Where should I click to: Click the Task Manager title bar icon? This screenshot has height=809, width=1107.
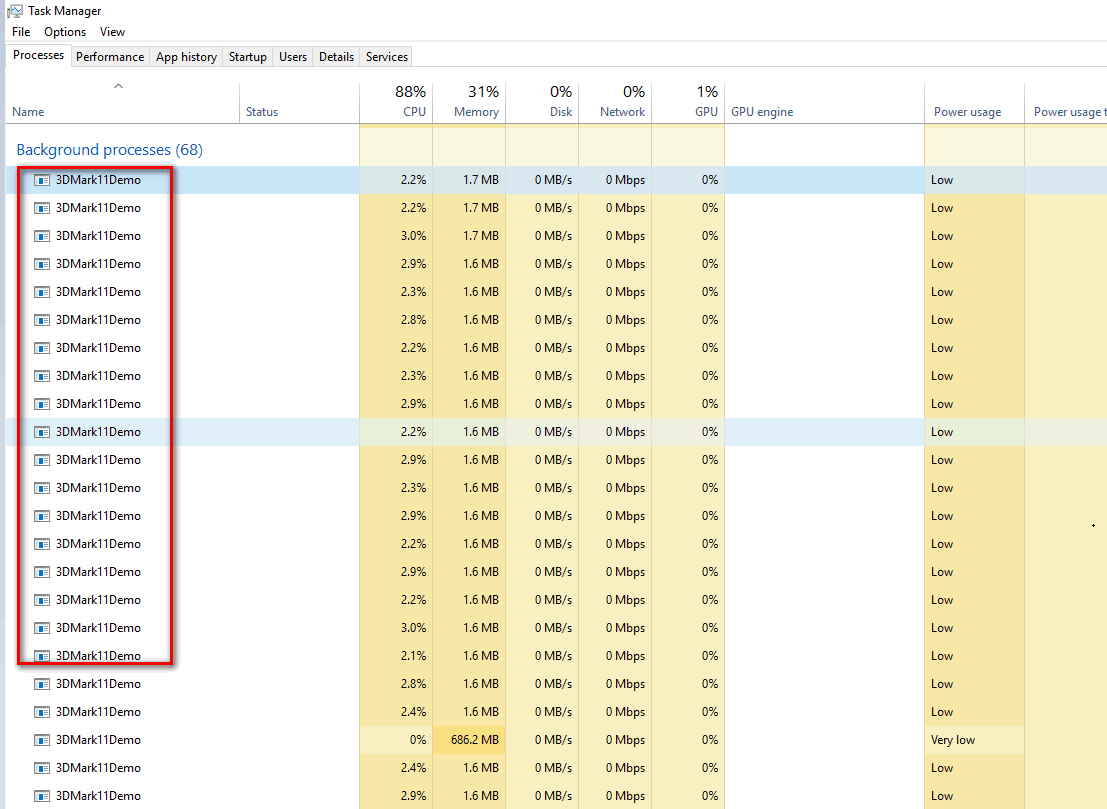pos(14,11)
